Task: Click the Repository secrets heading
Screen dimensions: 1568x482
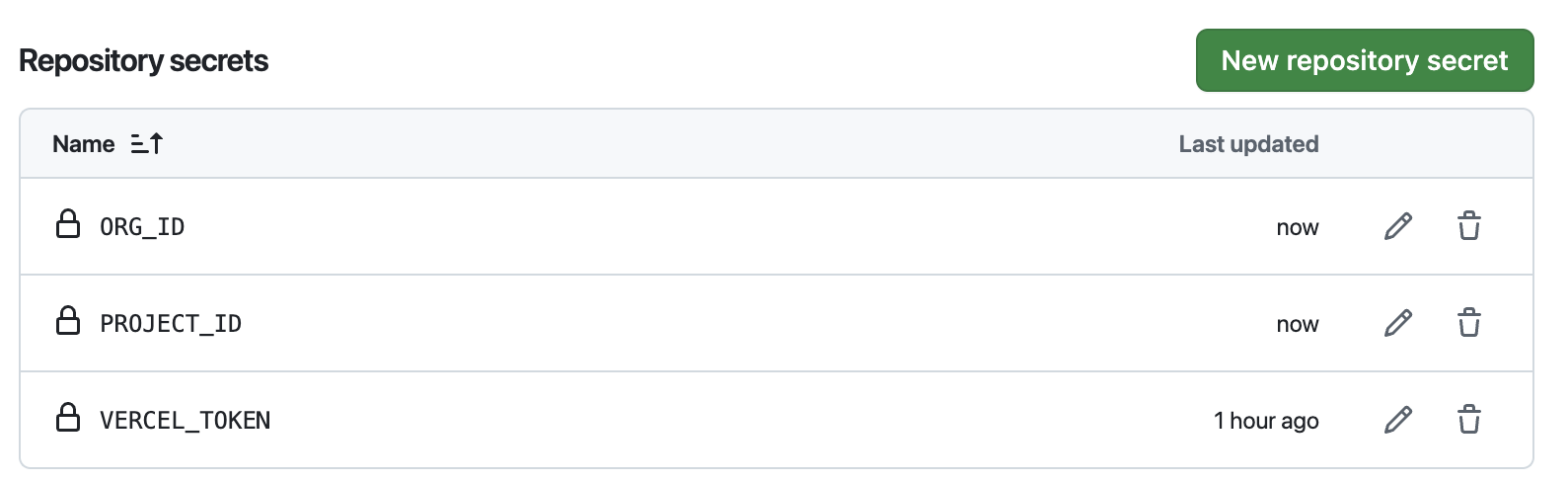Action: [x=144, y=61]
